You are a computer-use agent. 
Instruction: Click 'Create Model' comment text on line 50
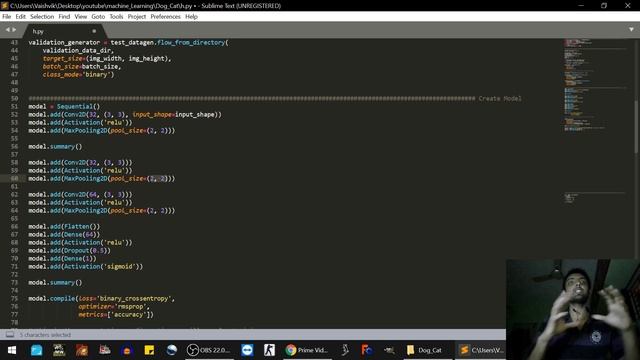(500, 99)
